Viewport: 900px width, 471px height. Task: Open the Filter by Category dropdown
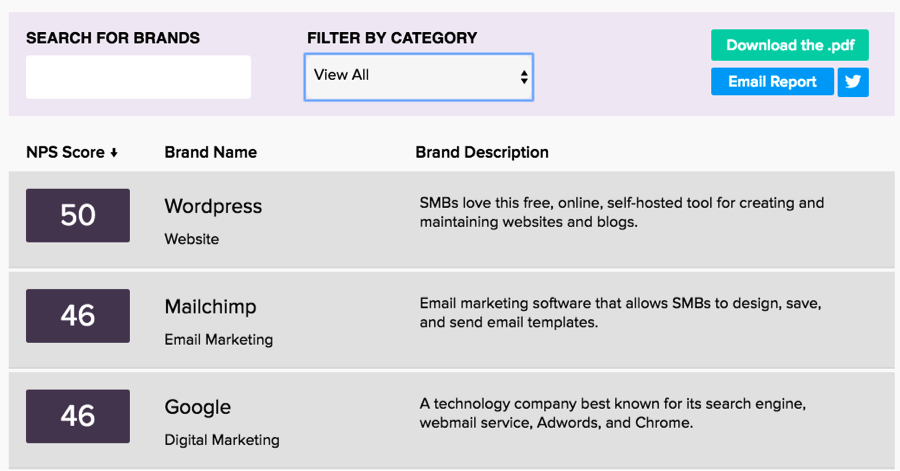419,77
